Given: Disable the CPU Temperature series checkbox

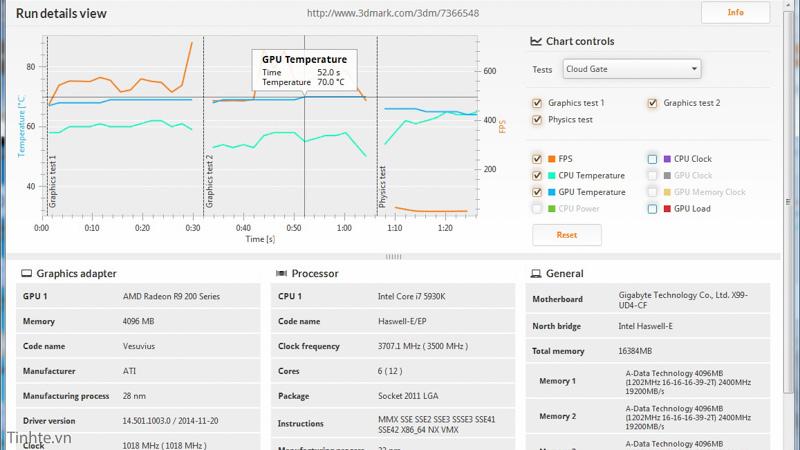Looking at the screenshot, I should tap(538, 176).
